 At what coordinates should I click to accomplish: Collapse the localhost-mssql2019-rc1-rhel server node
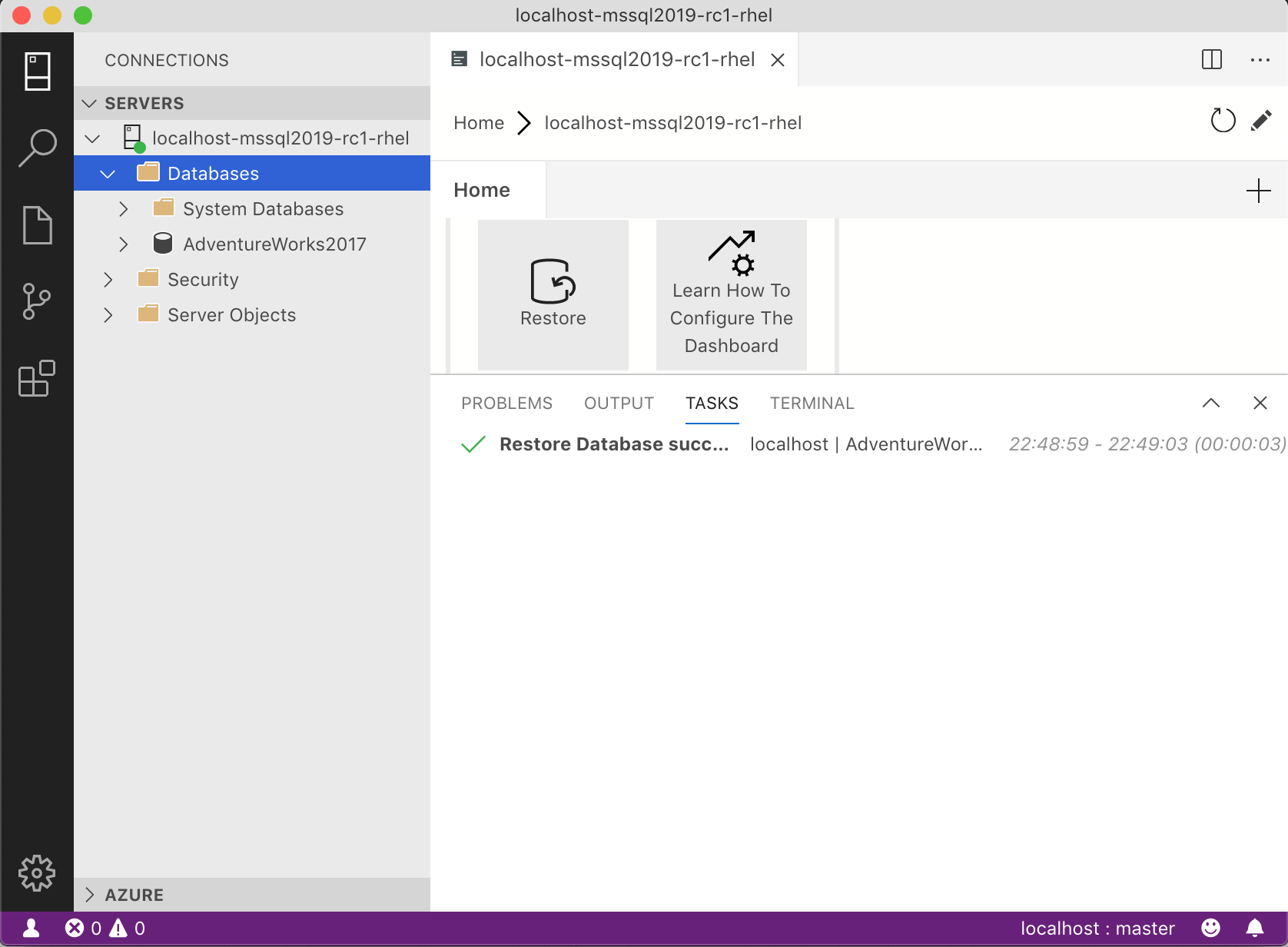pos(93,138)
